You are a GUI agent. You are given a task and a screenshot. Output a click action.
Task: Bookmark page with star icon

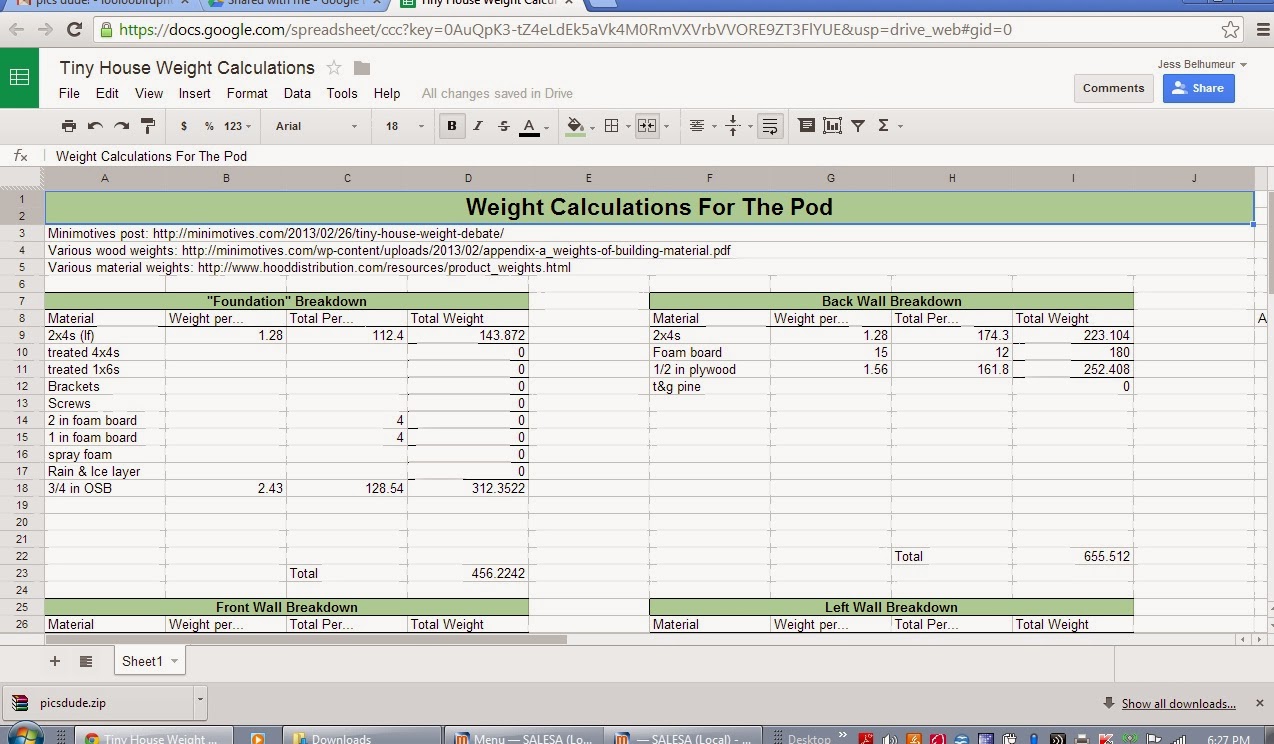1230,29
